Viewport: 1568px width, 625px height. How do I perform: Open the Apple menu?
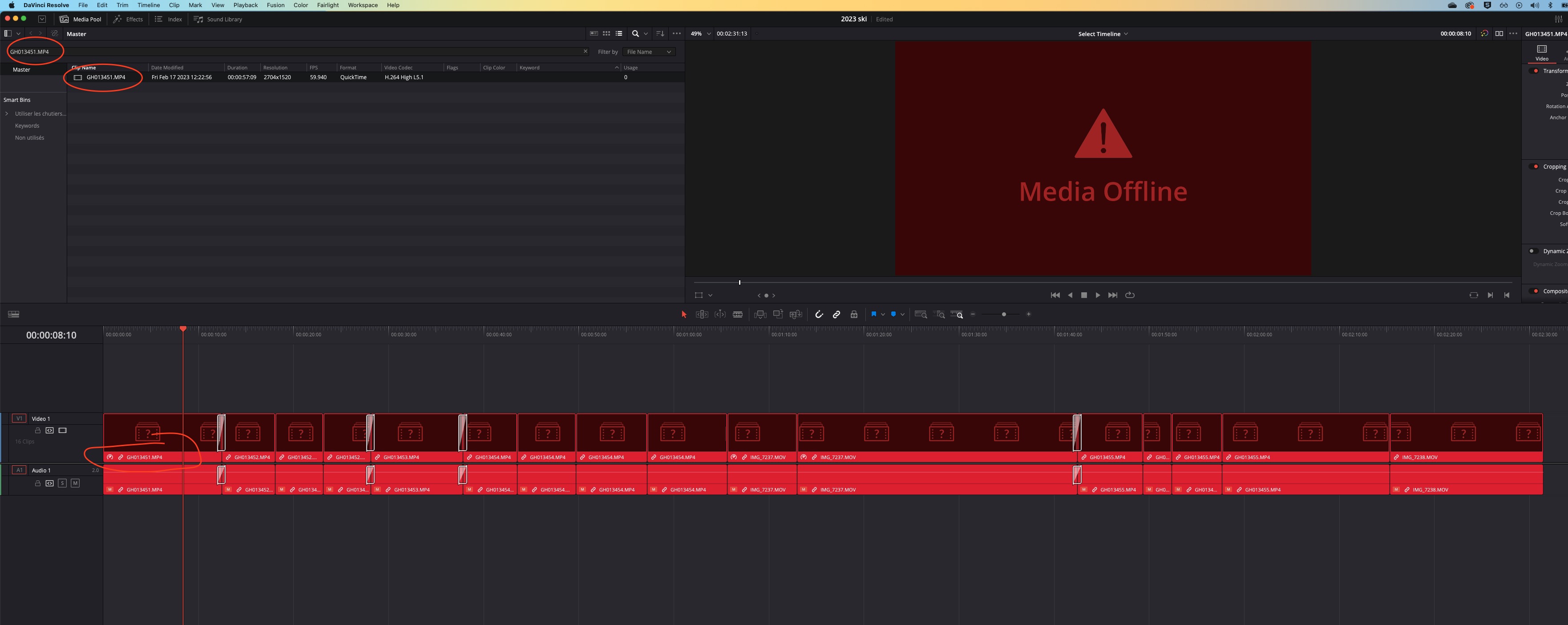click(11, 5)
